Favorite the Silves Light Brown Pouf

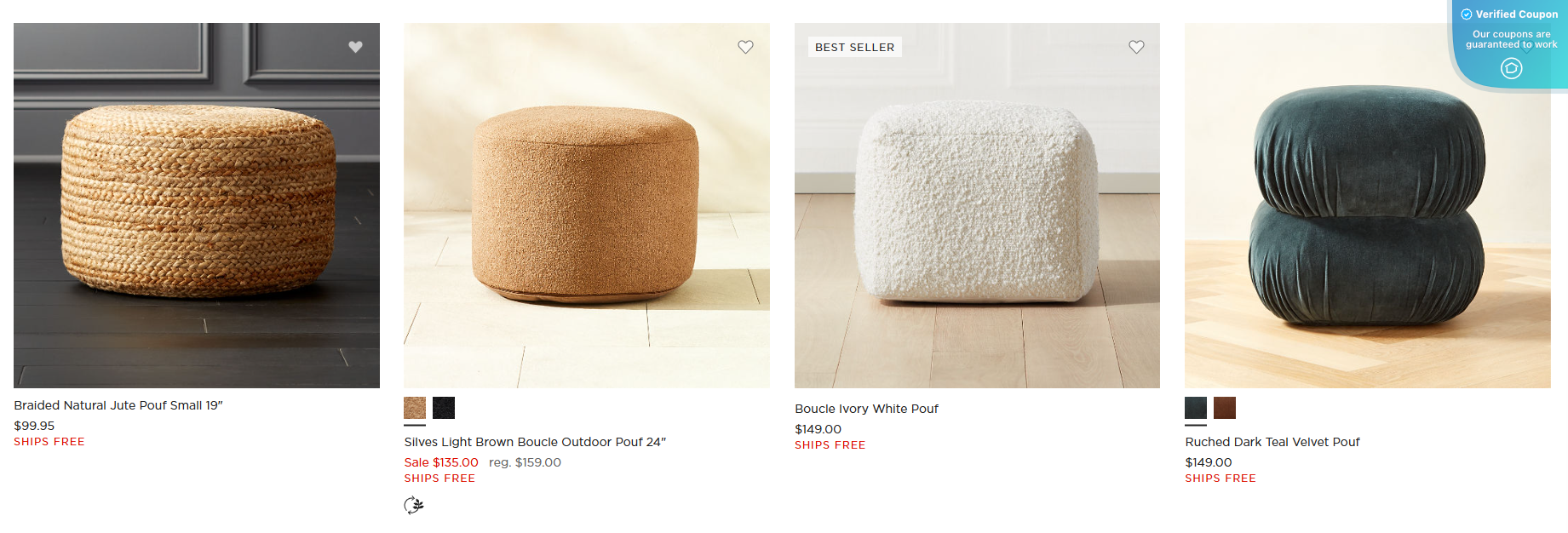(745, 47)
